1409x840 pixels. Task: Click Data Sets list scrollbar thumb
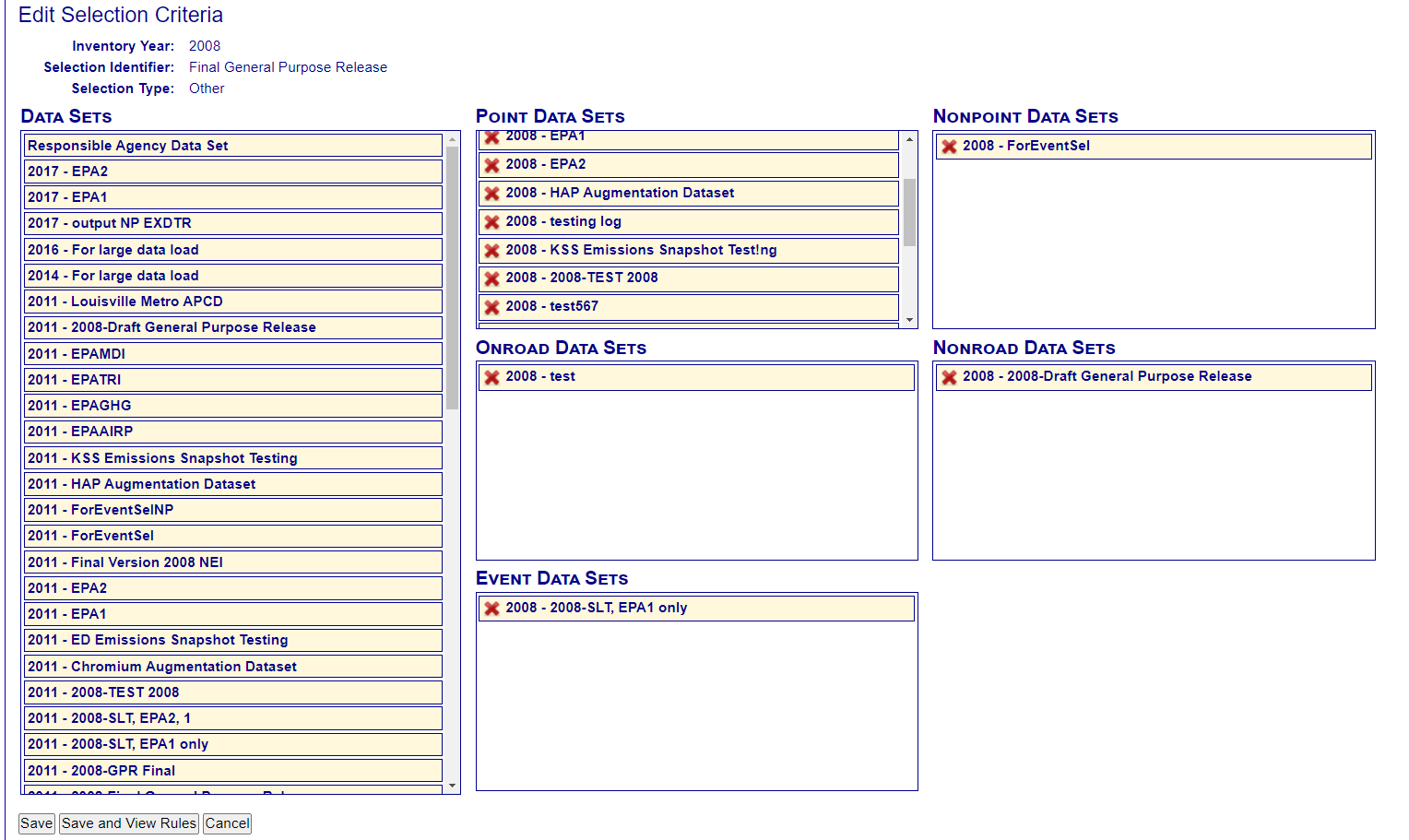(x=452, y=278)
